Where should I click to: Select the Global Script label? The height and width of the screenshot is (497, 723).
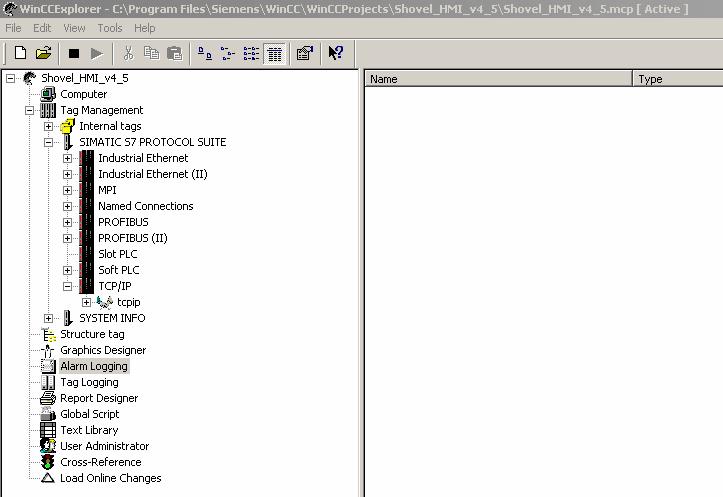click(90, 414)
